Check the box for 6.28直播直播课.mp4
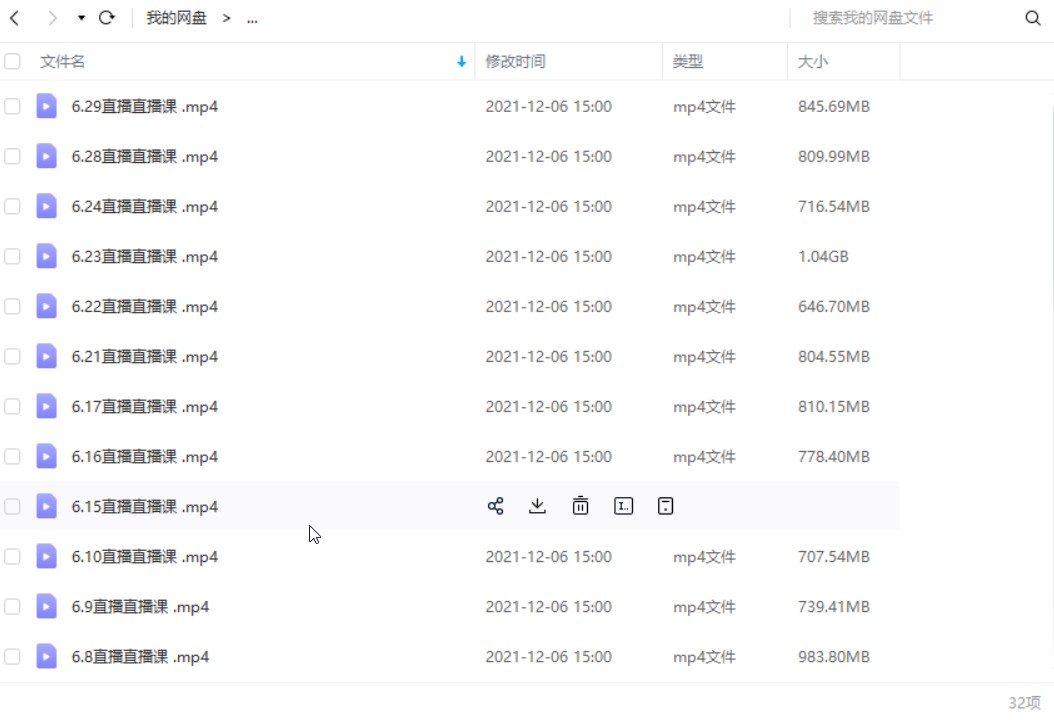The width and height of the screenshot is (1054, 720). click(12, 156)
